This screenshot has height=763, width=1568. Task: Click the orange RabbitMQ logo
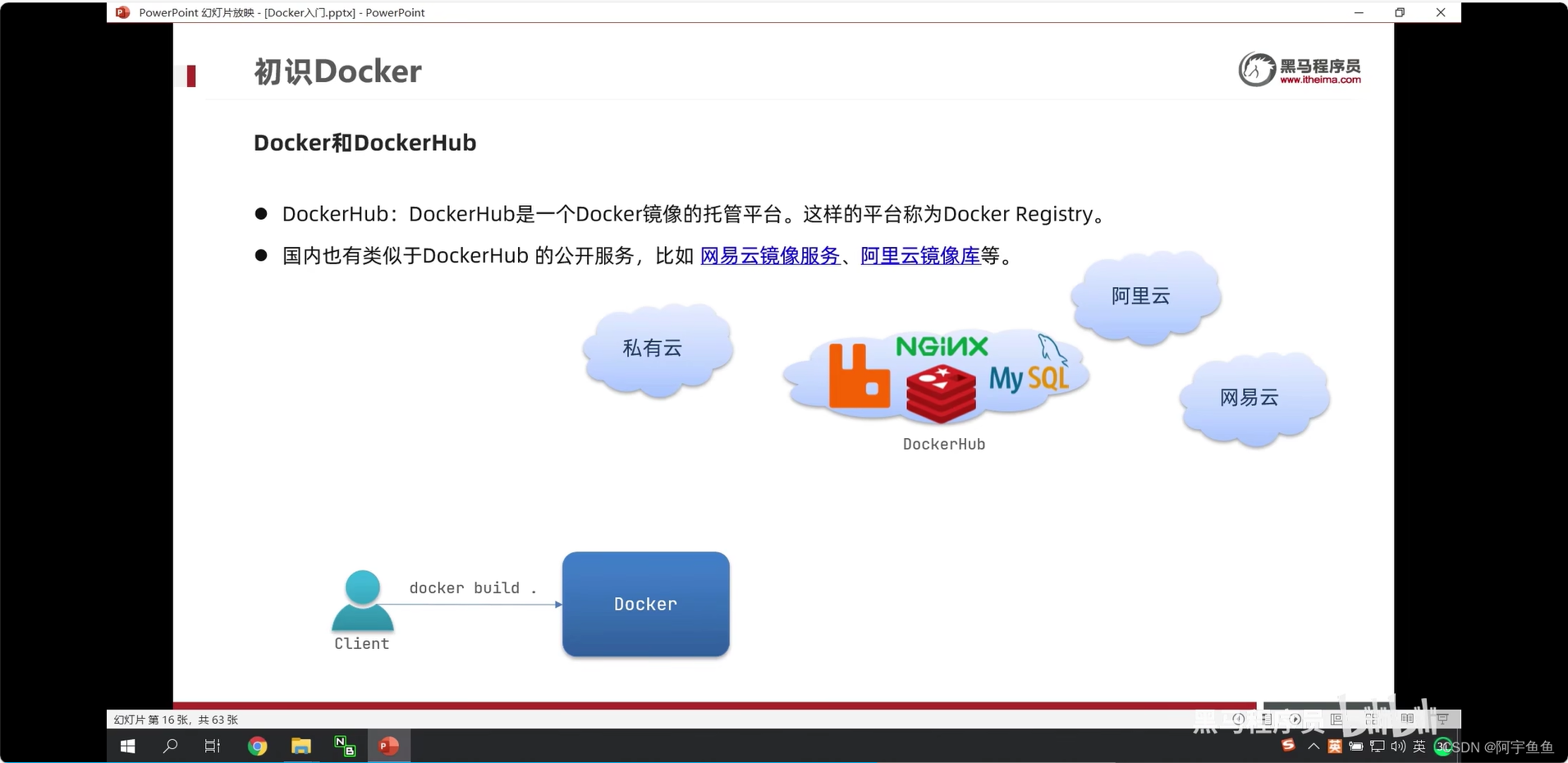click(859, 376)
